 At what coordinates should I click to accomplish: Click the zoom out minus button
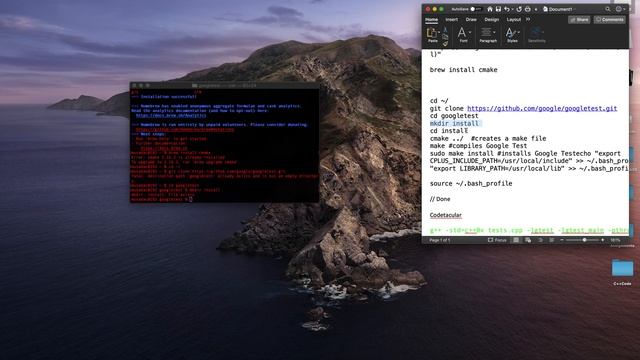point(562,240)
